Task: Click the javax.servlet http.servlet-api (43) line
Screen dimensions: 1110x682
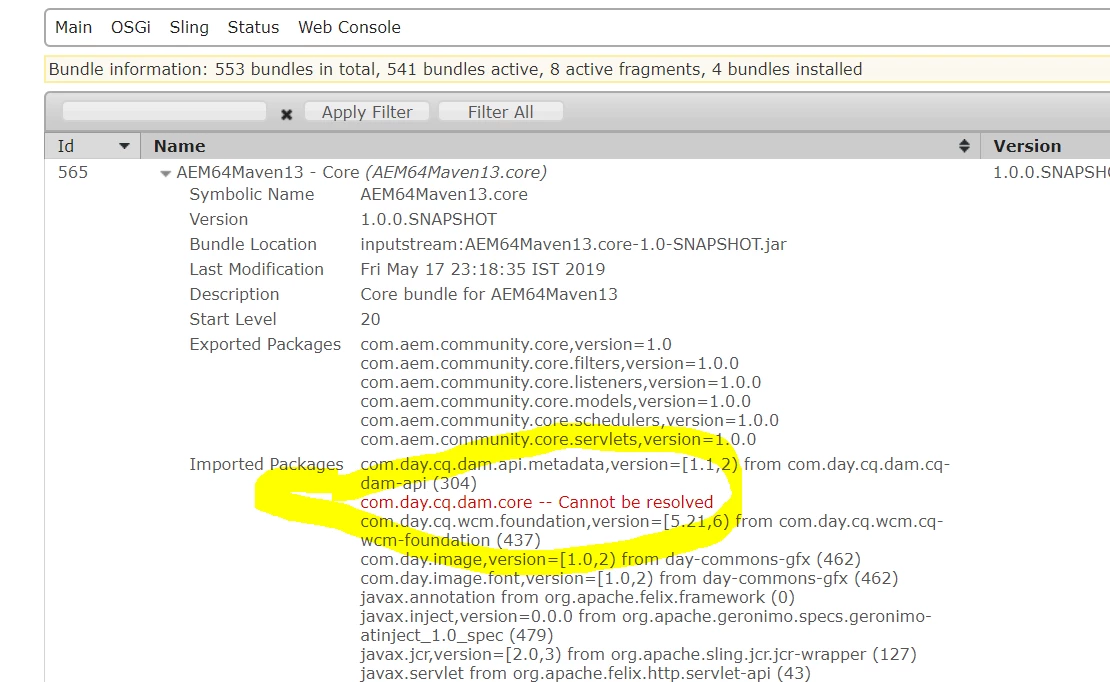Action: [585, 674]
